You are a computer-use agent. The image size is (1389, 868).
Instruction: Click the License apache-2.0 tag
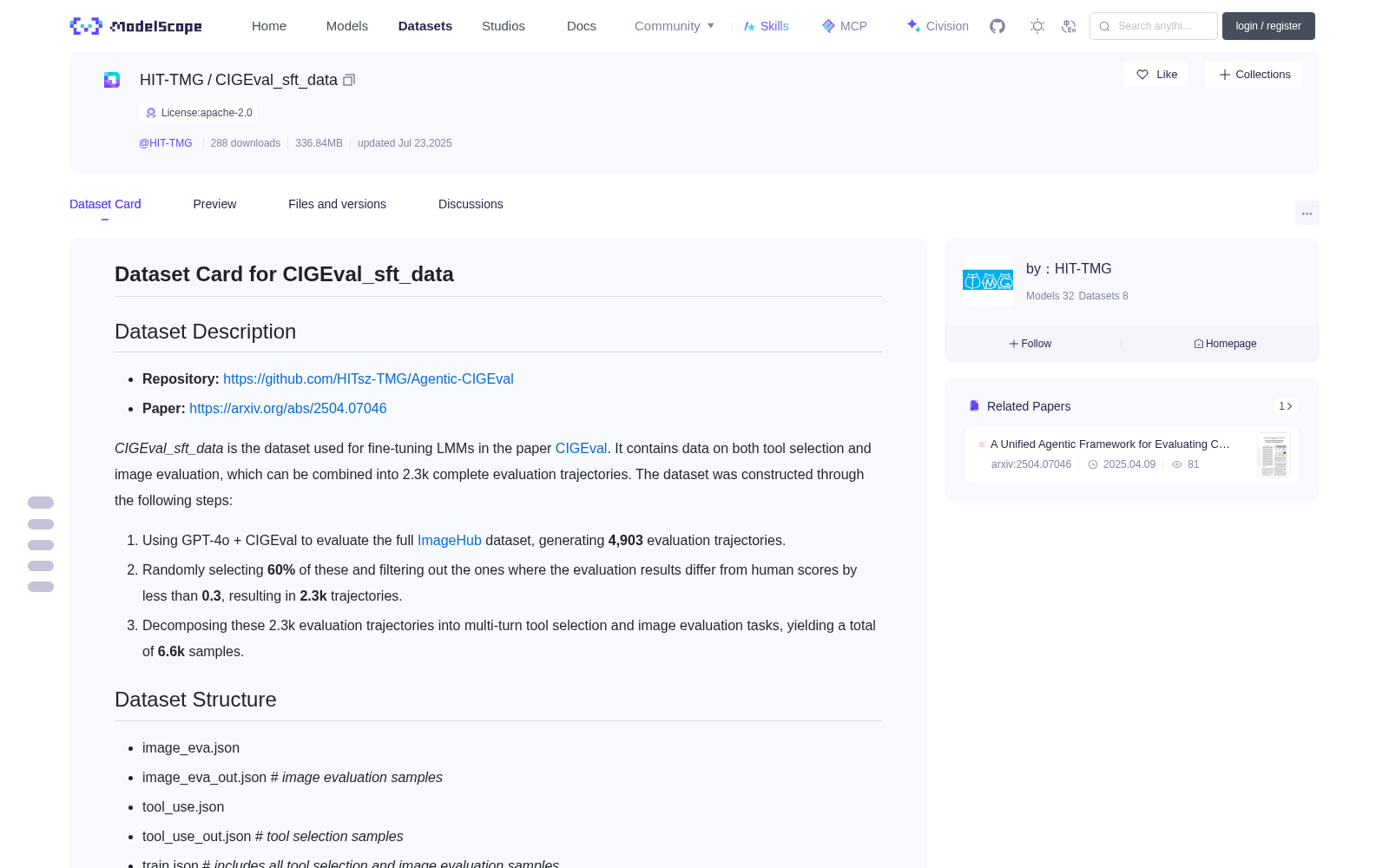pos(198,113)
